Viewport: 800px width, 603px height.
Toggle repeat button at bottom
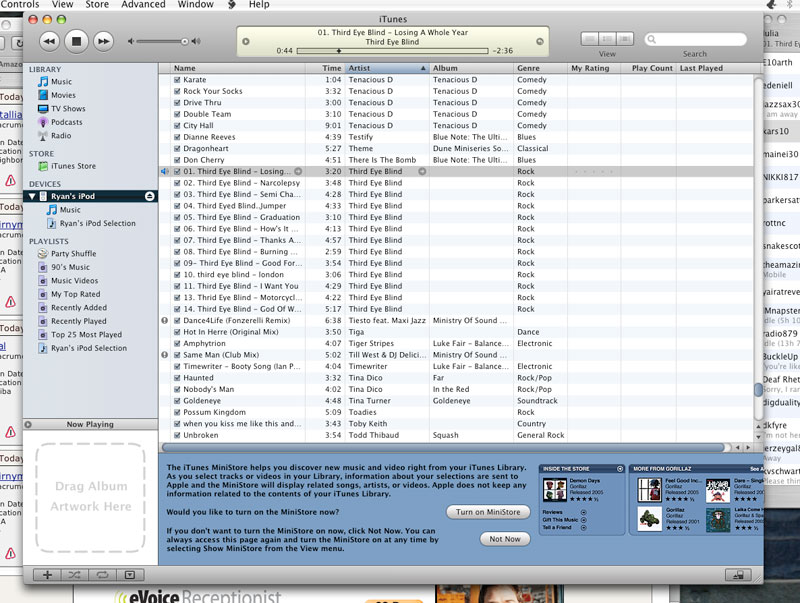(102, 575)
